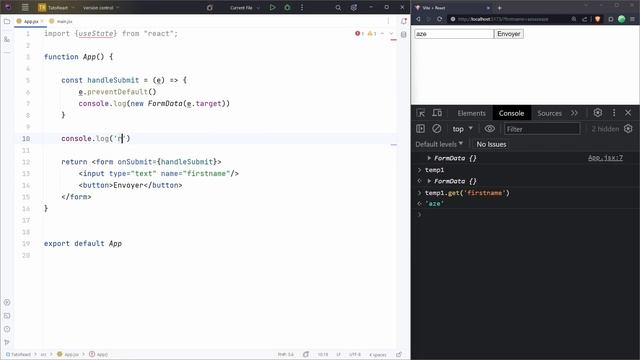
Task: Click the TutoReact breadcrumb in status bar
Action: 18,354
